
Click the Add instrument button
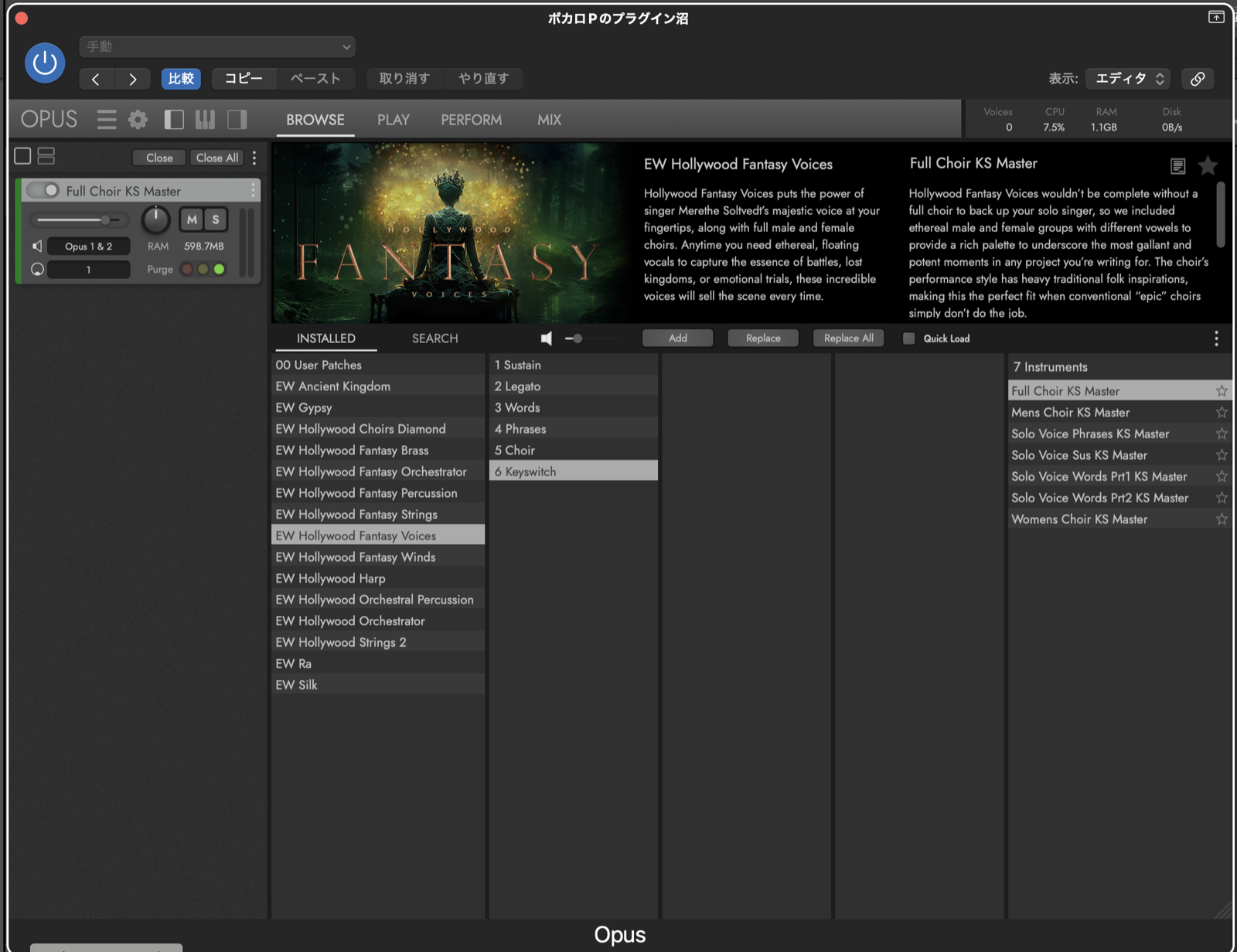(678, 338)
